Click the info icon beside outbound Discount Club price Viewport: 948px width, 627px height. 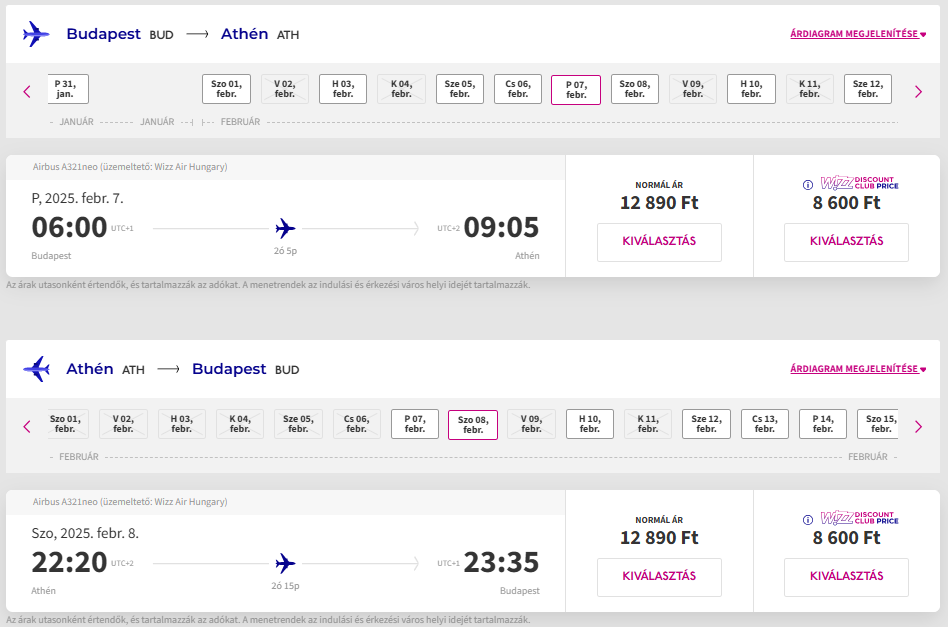click(808, 184)
